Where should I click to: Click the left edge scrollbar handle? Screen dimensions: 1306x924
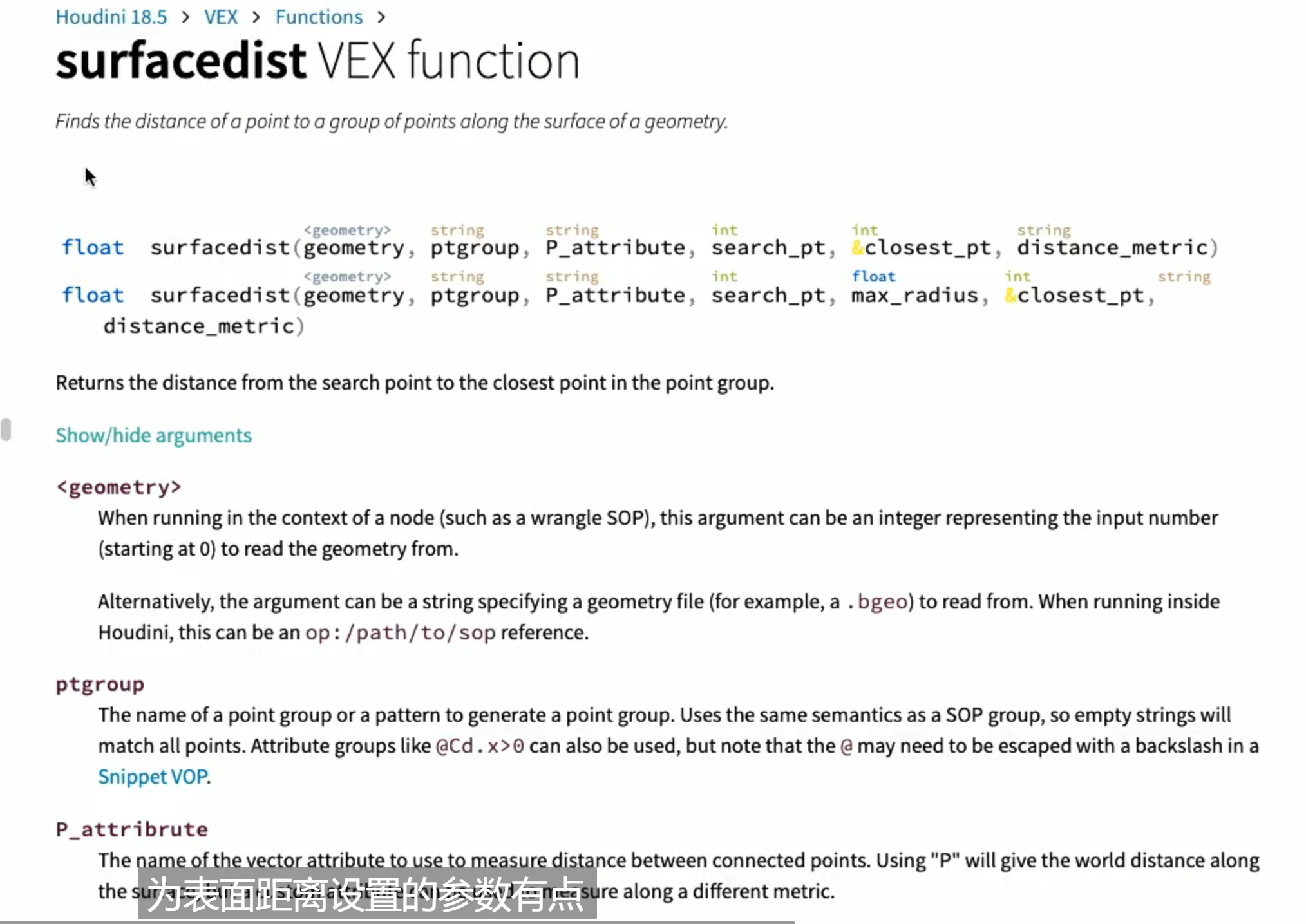click(x=6, y=429)
